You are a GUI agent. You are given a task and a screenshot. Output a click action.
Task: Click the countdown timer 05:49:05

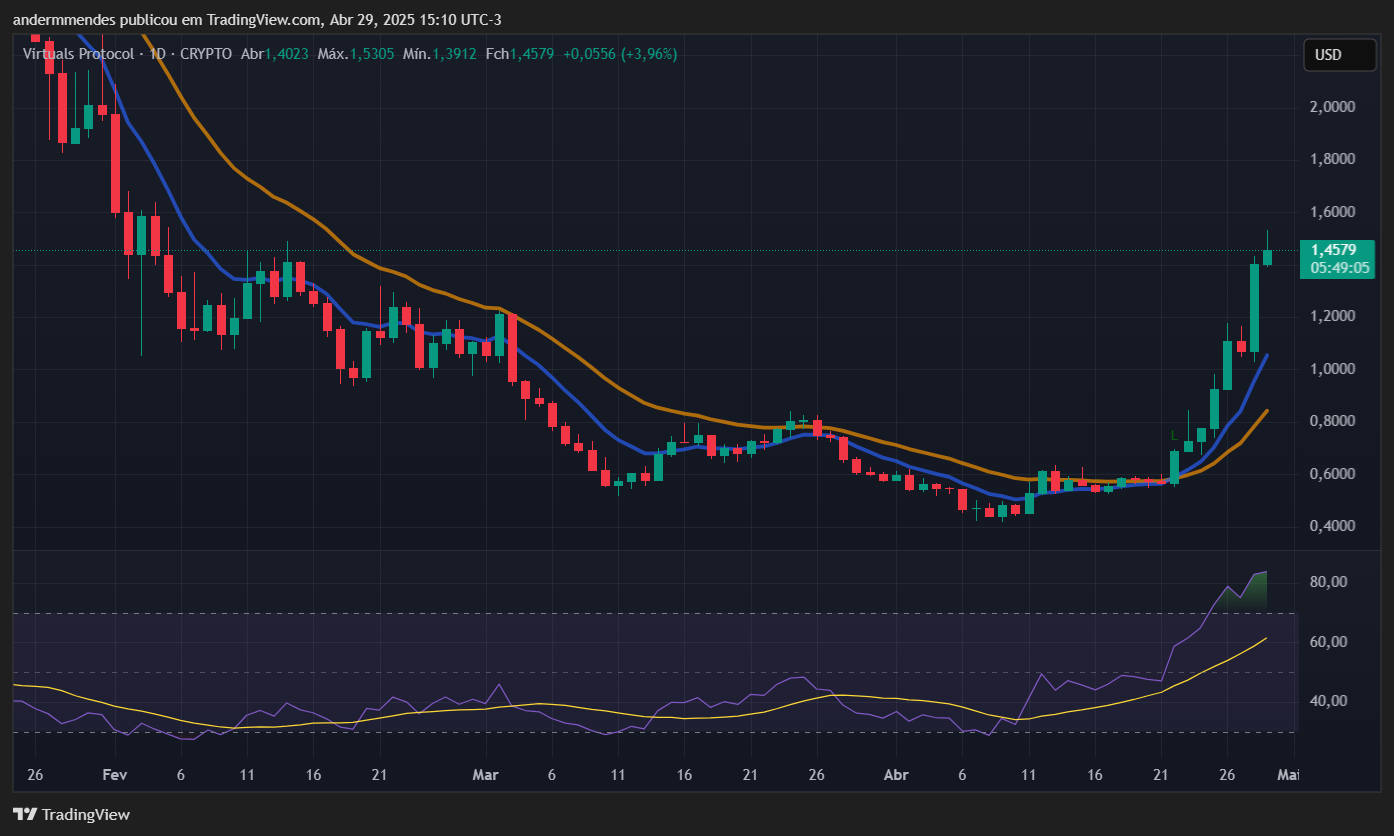[1334, 268]
